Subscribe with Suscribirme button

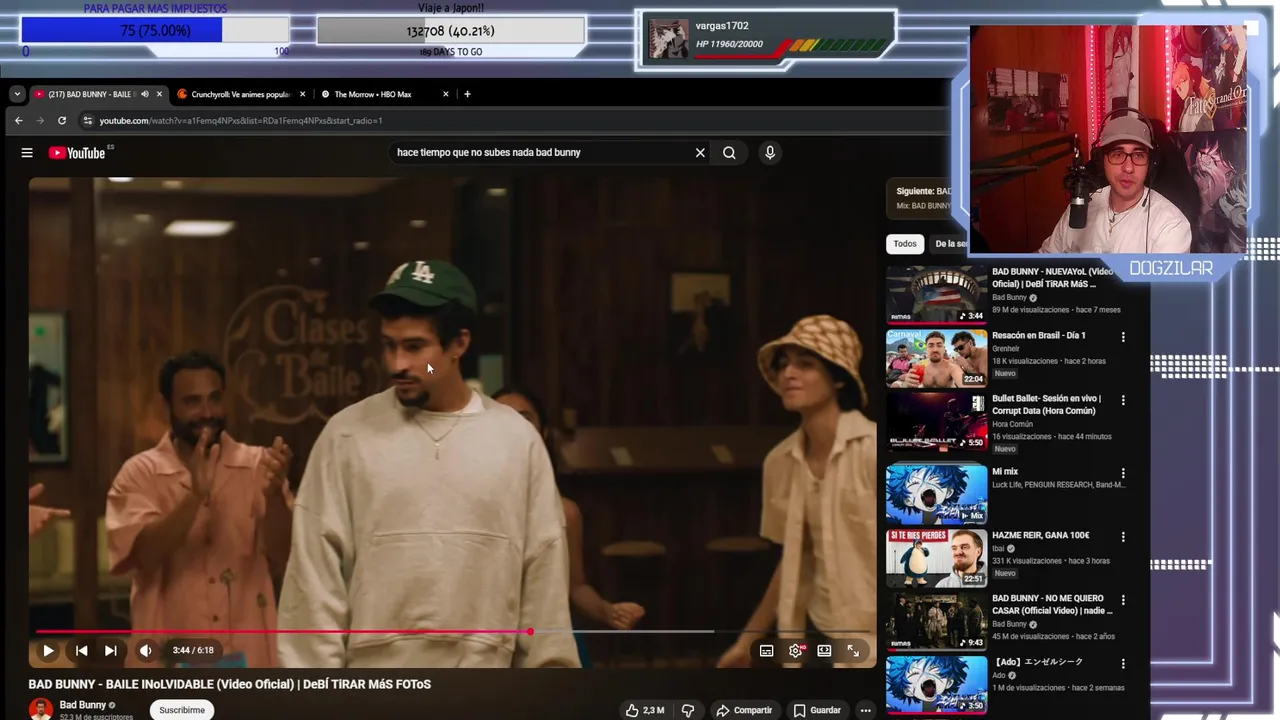tap(182, 710)
